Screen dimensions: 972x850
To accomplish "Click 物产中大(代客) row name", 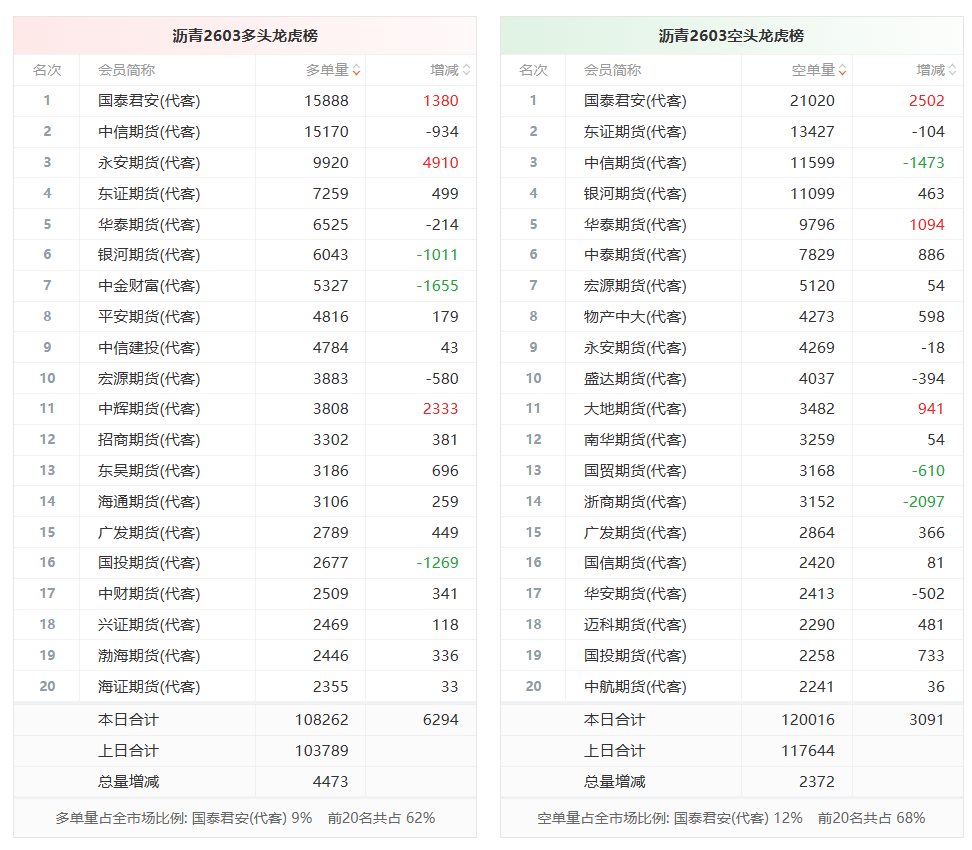I will point(635,317).
